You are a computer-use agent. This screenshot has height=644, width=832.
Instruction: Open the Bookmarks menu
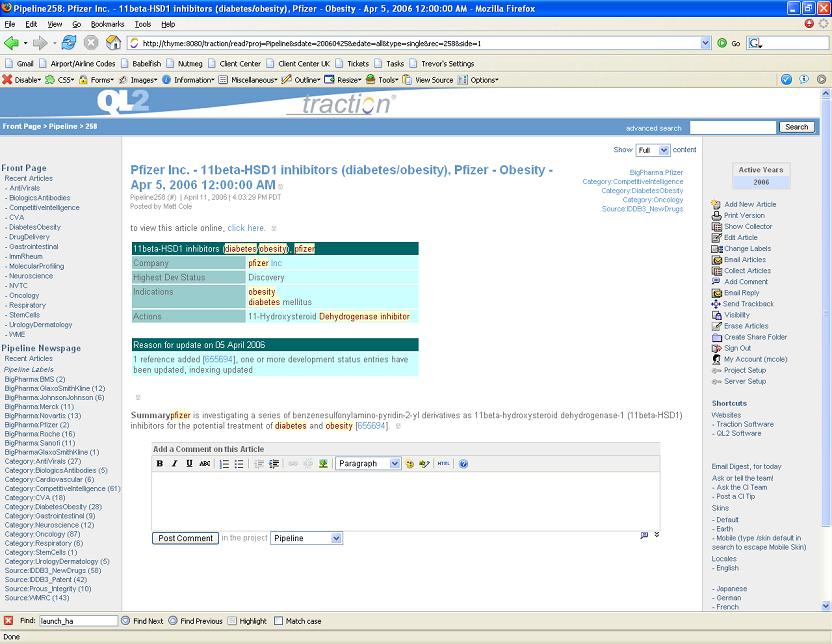click(107, 24)
